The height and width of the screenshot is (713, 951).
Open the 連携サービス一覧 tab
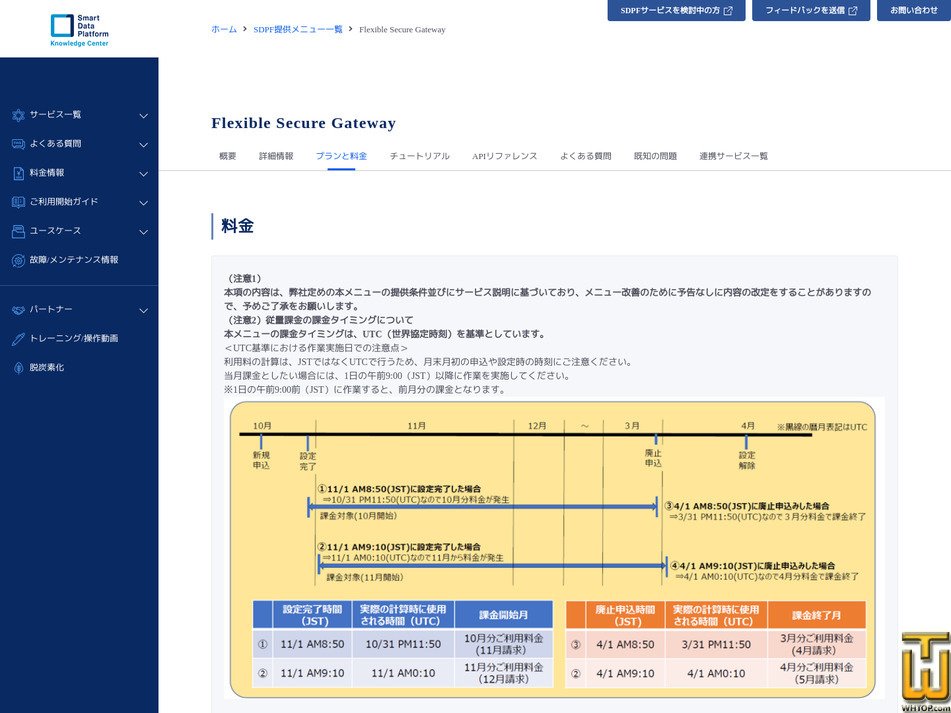coord(733,156)
